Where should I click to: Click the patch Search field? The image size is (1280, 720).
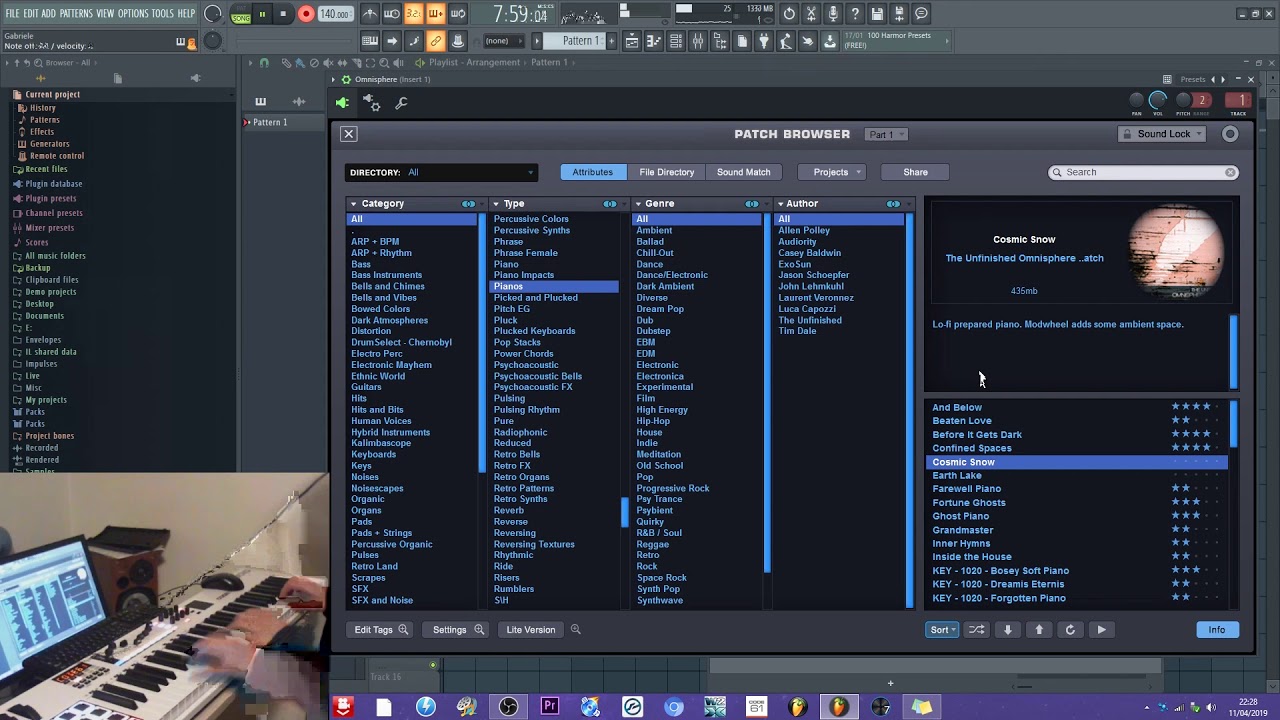click(1144, 172)
